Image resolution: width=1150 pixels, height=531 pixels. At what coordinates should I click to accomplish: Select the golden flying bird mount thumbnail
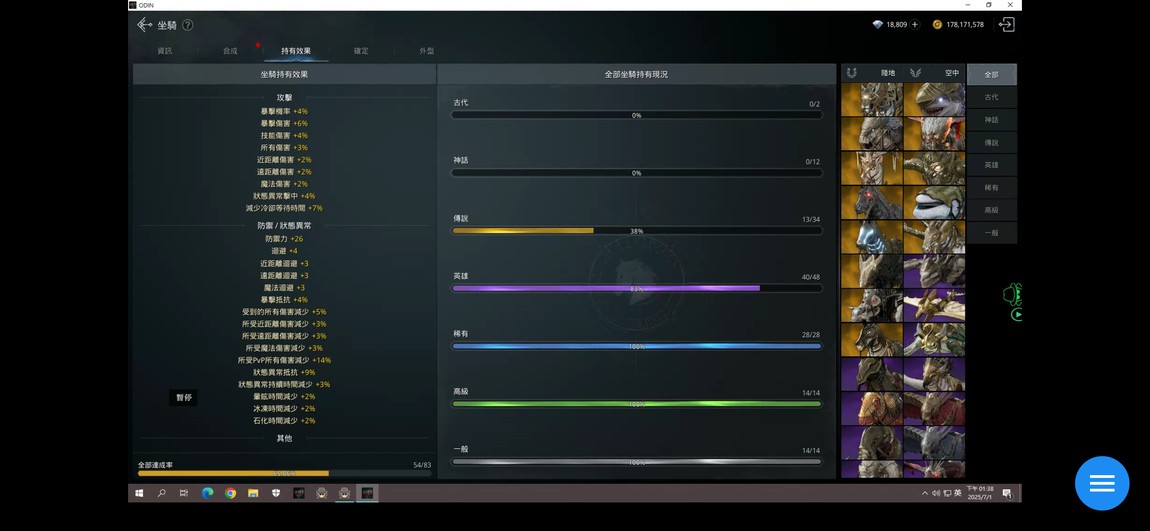tap(934, 305)
